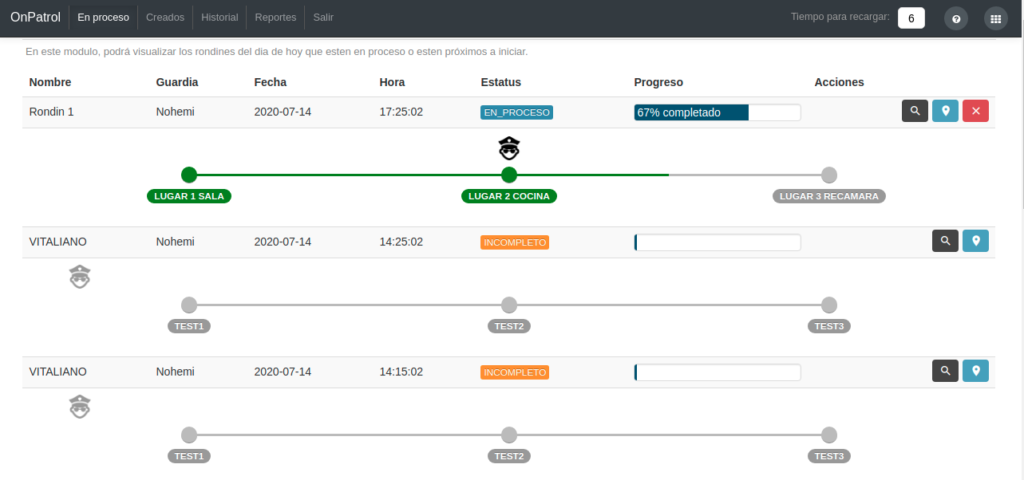Click the Estatus column header
1024x480 pixels.
(x=501, y=82)
